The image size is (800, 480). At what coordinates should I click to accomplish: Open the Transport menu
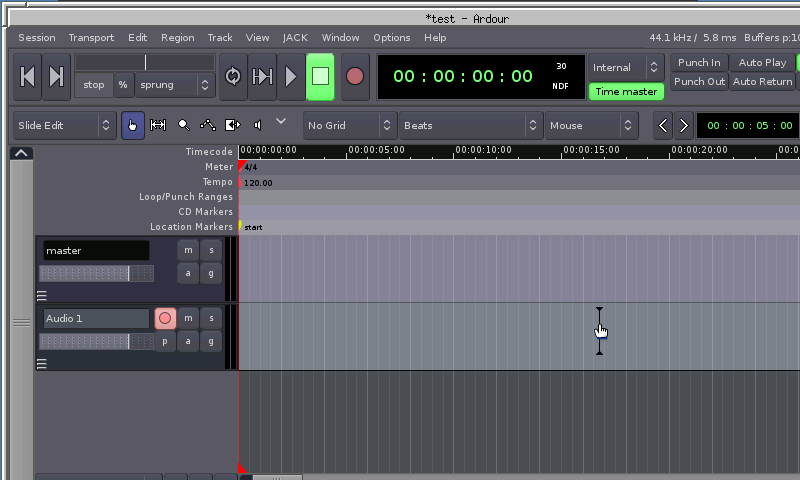coord(91,38)
